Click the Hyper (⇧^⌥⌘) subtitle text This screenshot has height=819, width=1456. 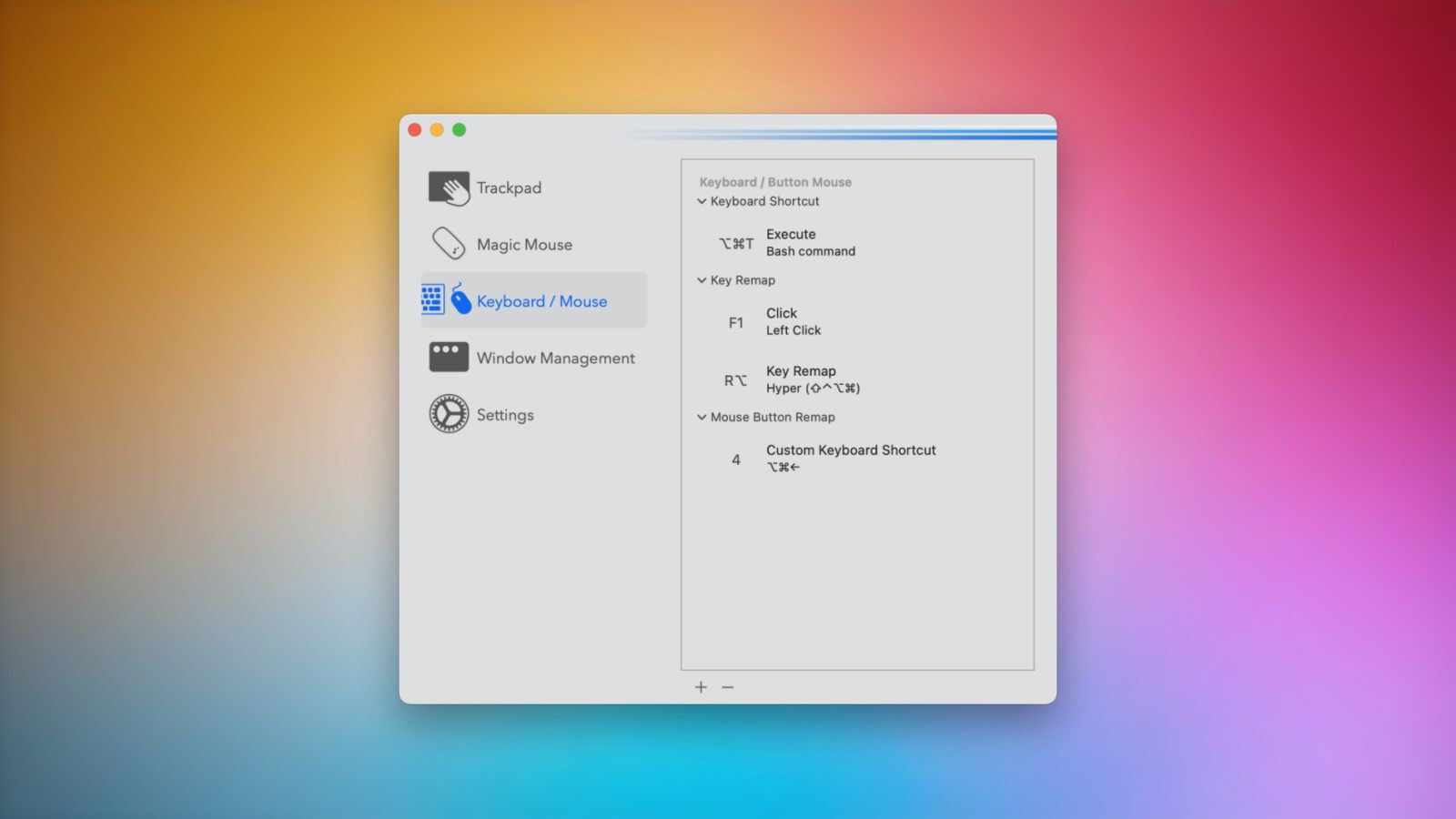(813, 388)
